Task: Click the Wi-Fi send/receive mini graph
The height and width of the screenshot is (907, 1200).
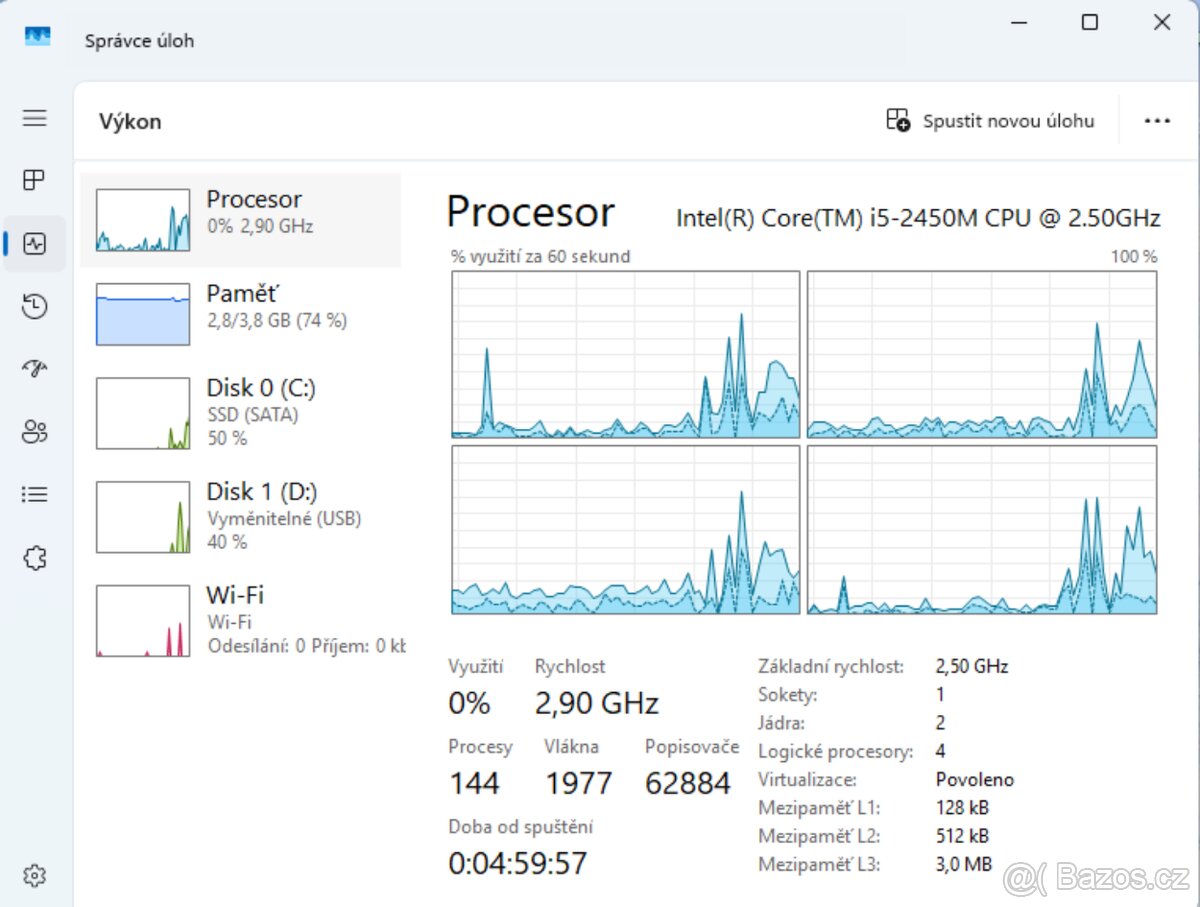Action: tap(141, 619)
